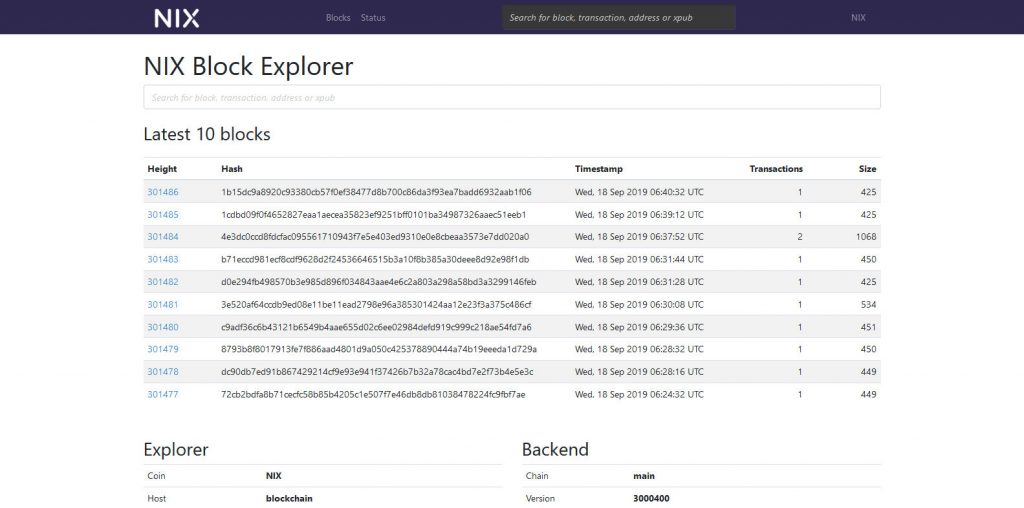Click timestamp 06:30:08 UTC
1024x508 pixels.
click(x=639, y=305)
